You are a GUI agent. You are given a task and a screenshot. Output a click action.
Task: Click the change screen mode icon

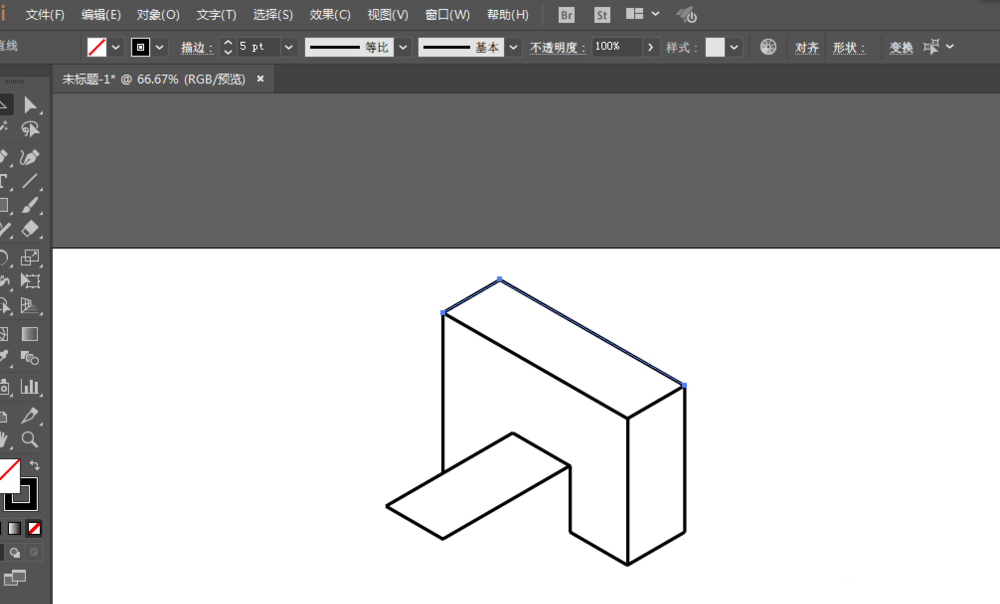[15, 578]
